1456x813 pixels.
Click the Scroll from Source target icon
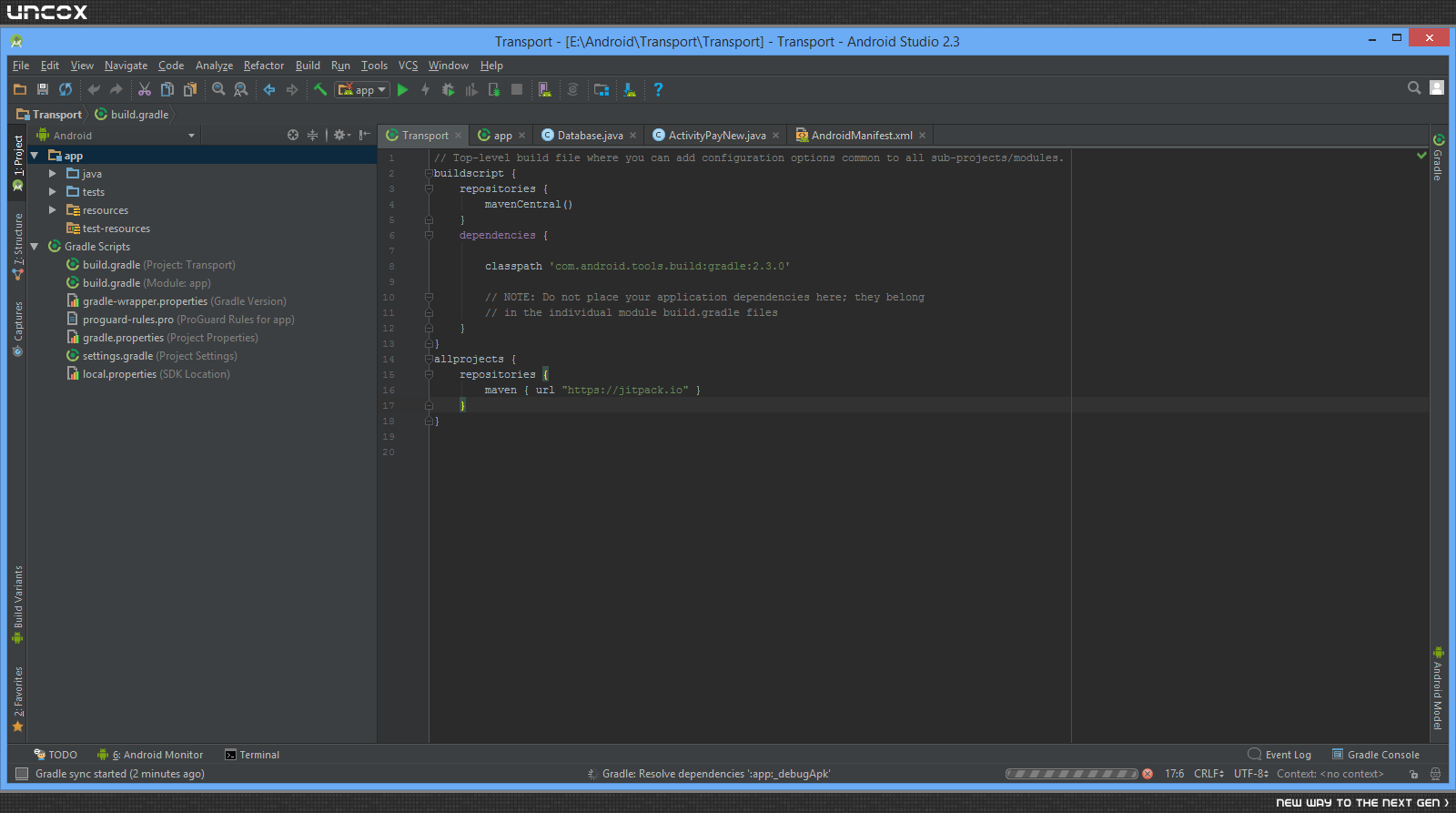pyautogui.click(x=293, y=135)
